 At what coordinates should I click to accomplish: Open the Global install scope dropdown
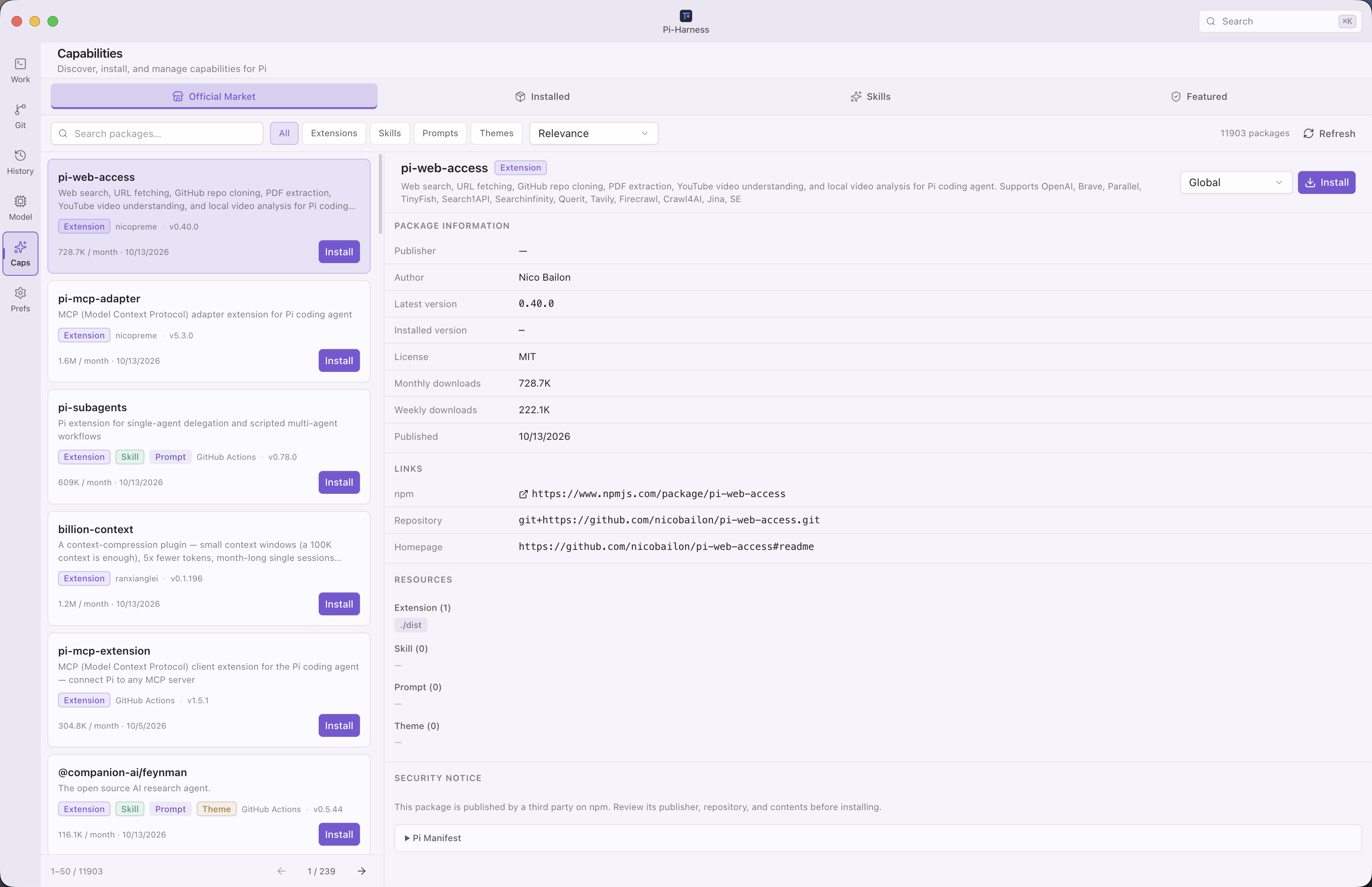click(1236, 182)
